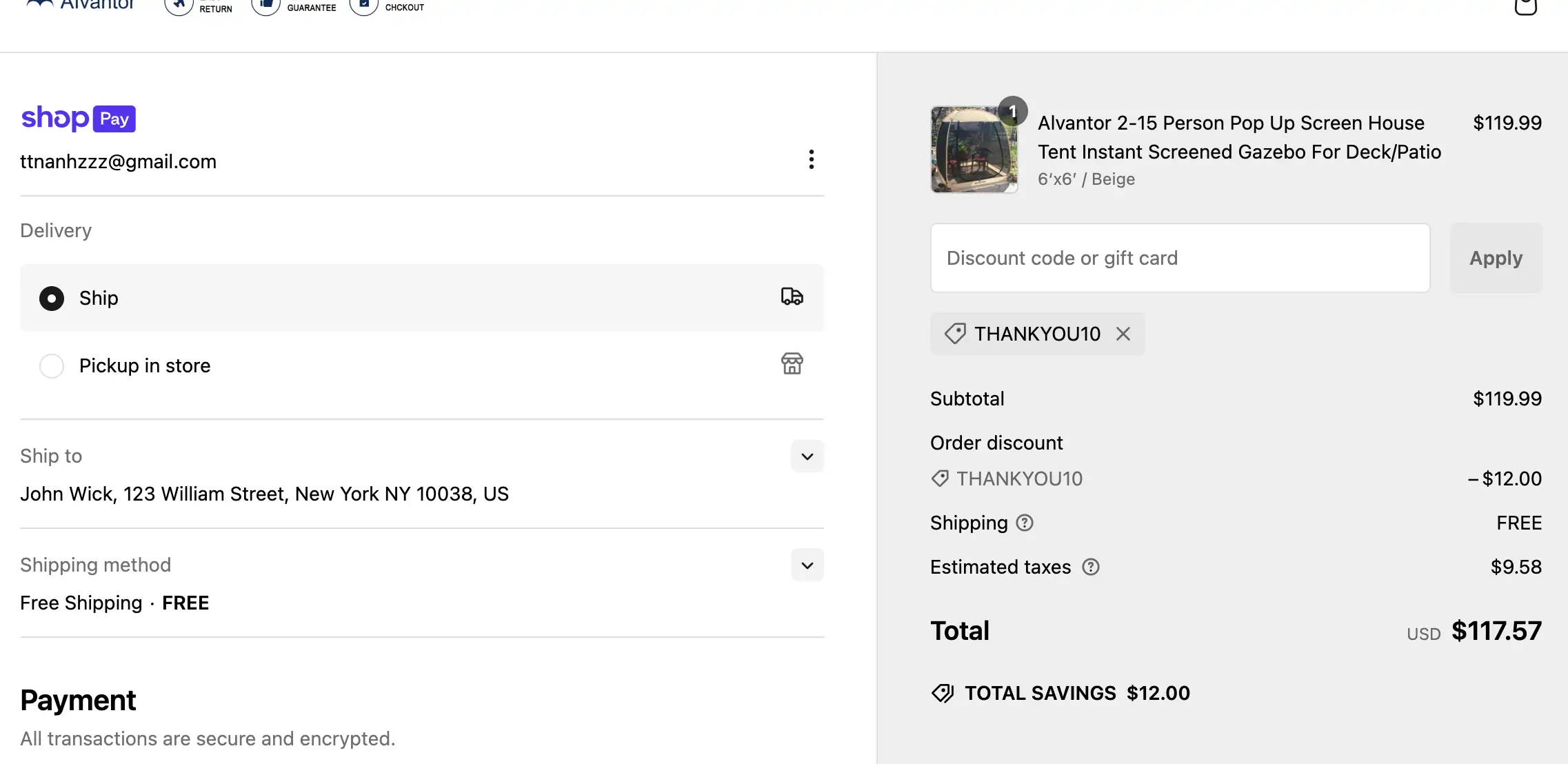1568x764 pixels.
Task: Click the Shop Pay logo
Action: click(x=78, y=119)
